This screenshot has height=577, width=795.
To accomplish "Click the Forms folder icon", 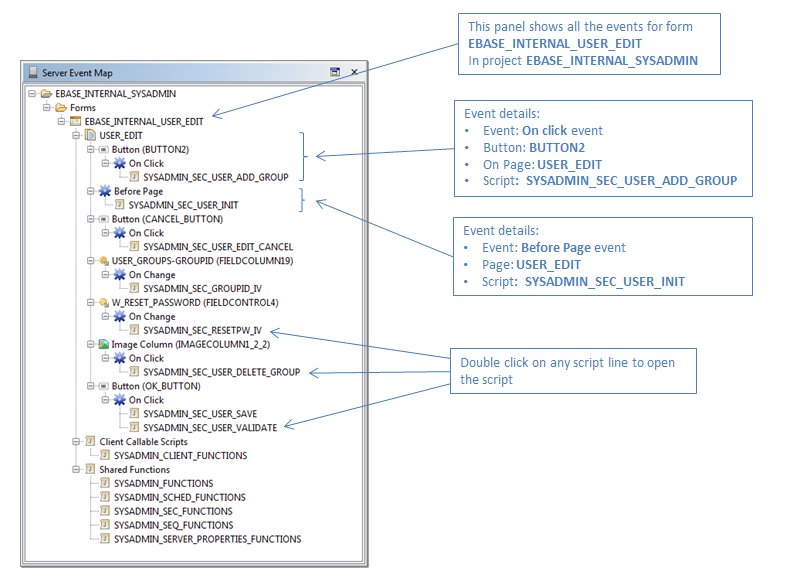I will click(x=61, y=108).
